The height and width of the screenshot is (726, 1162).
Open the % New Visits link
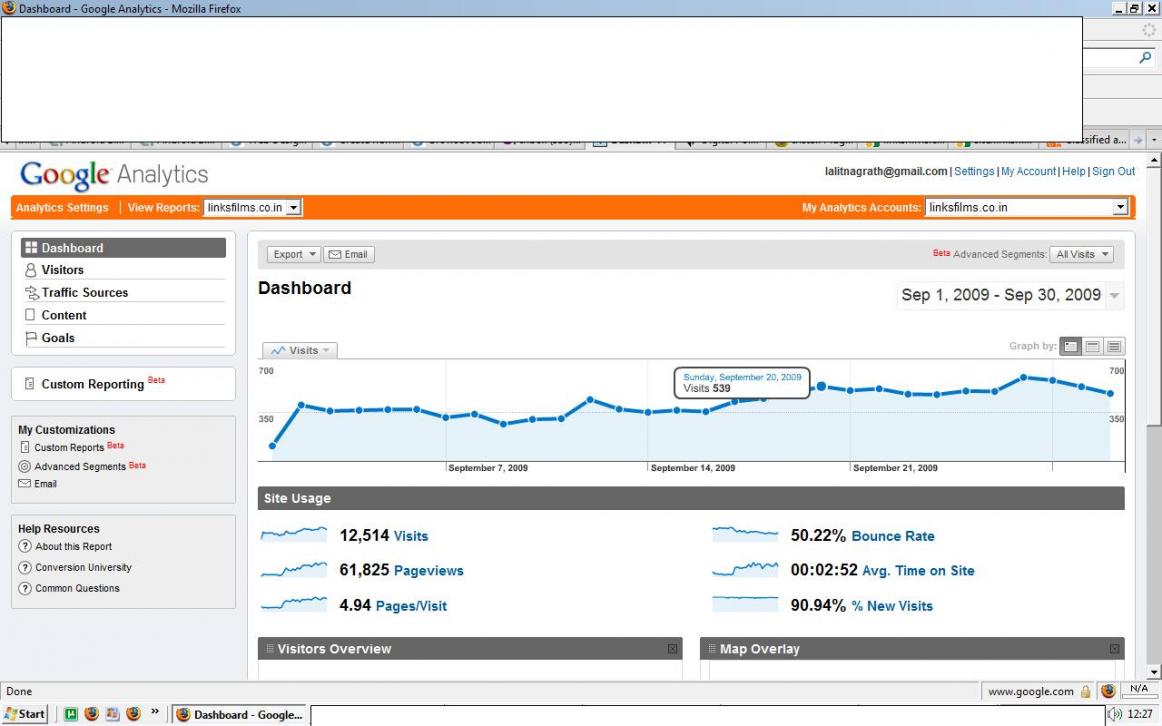click(x=892, y=606)
